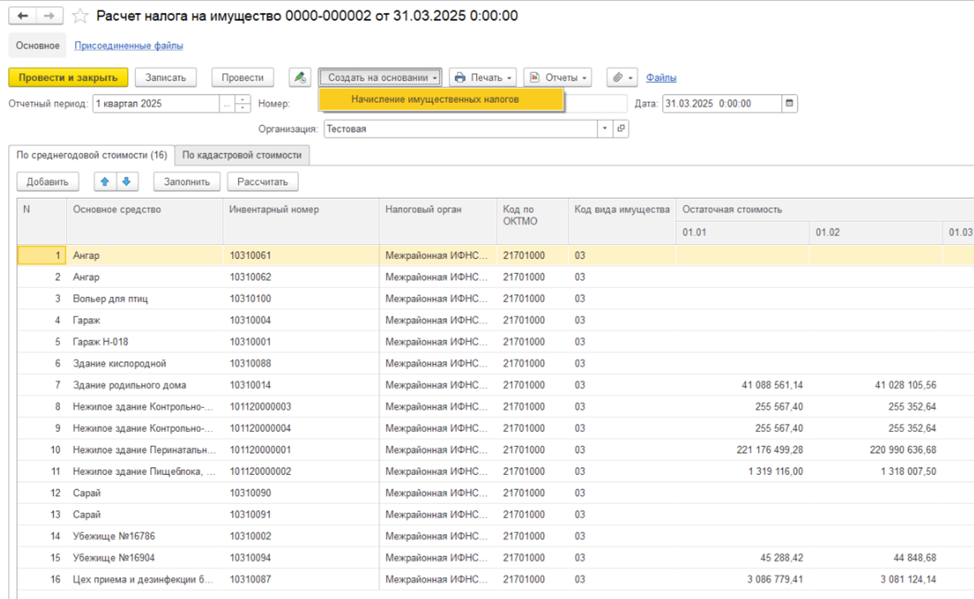
Task: Open the Отчеты dropdown menu
Action: click(x=557, y=78)
